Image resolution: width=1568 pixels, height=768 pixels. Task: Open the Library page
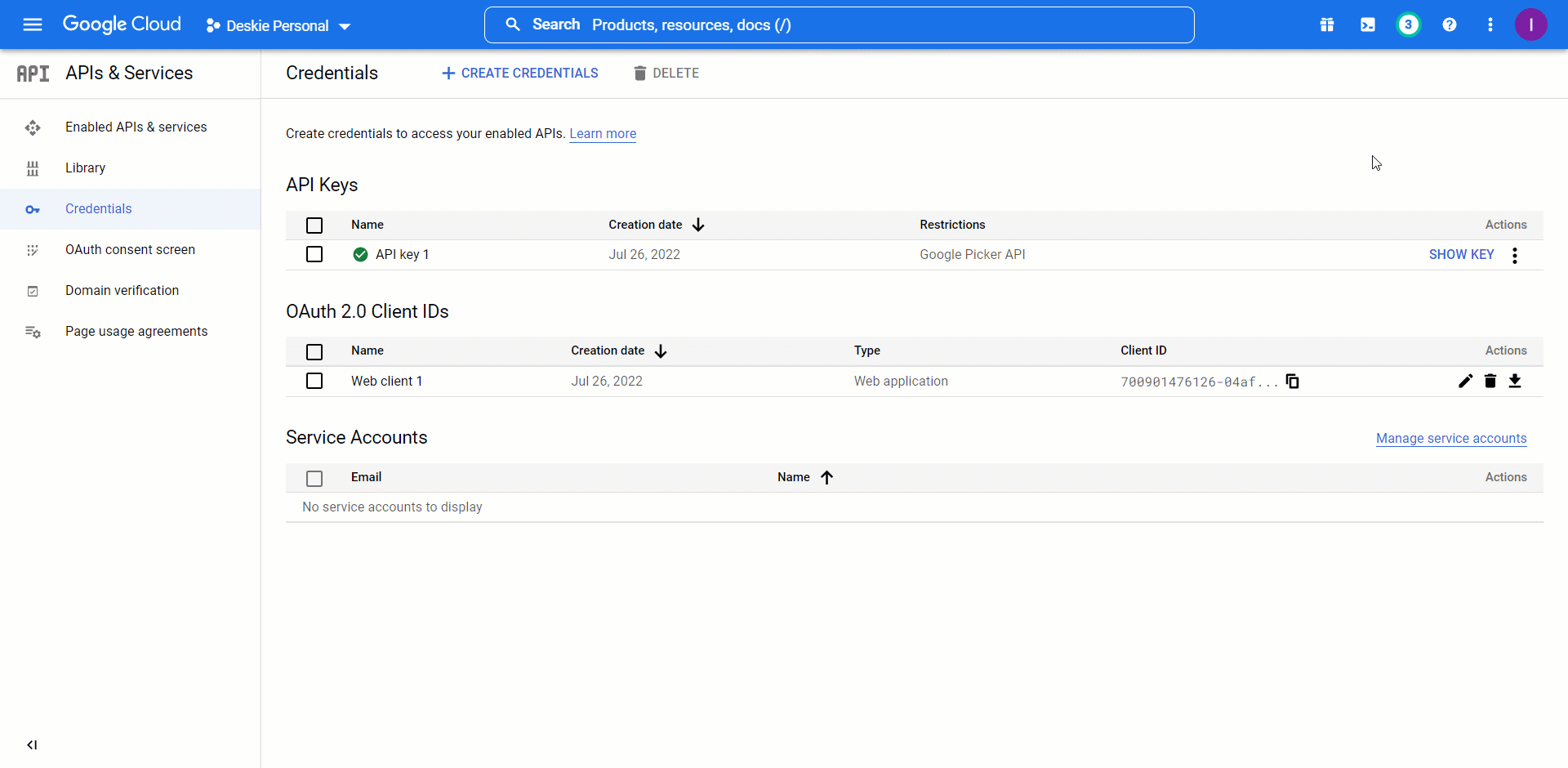tap(86, 167)
